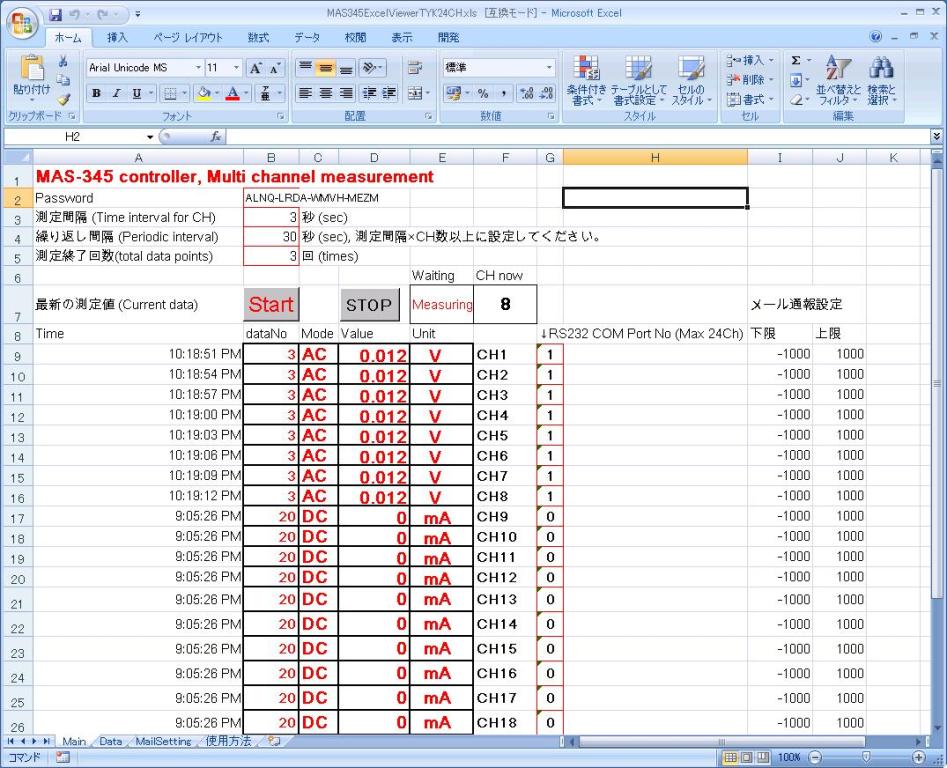Click the zoom slider handle
This screenshot has height=768, width=947.
click(867, 757)
